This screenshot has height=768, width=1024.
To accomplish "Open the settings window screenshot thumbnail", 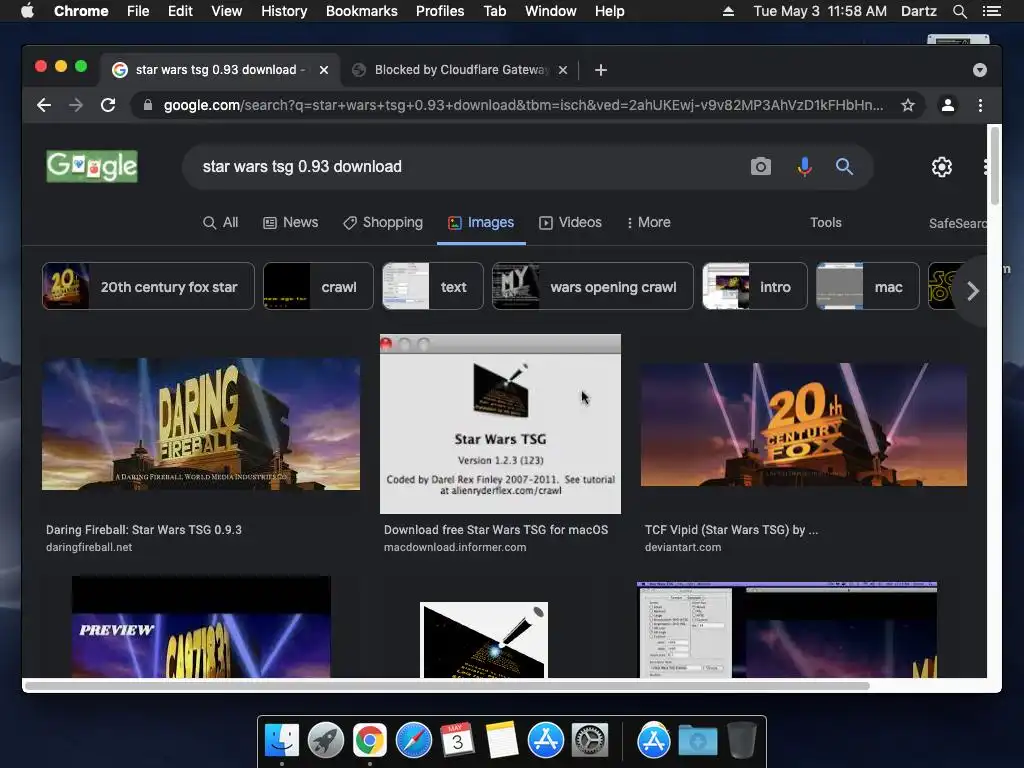I will [787, 630].
